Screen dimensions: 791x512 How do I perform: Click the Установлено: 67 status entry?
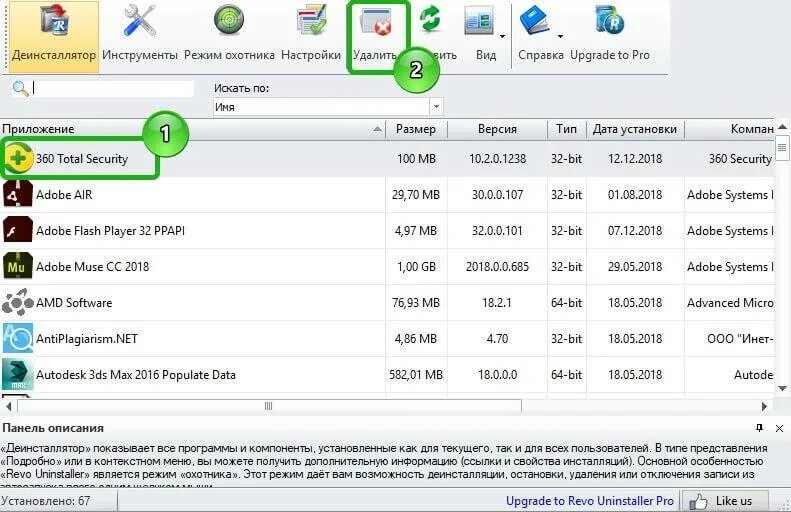click(x=45, y=501)
